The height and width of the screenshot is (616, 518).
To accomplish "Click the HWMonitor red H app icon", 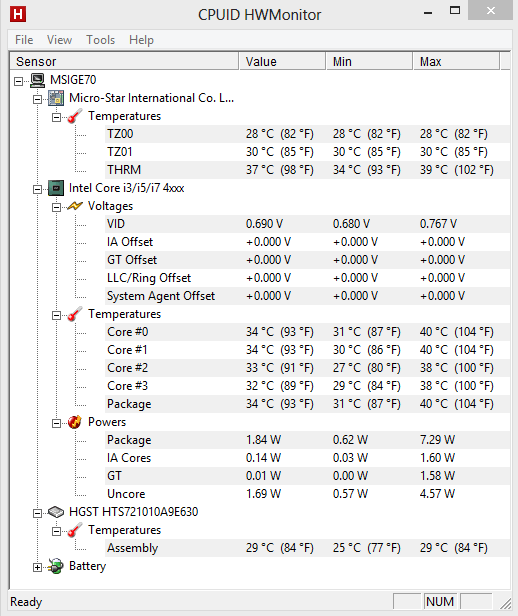I will point(18,14).
